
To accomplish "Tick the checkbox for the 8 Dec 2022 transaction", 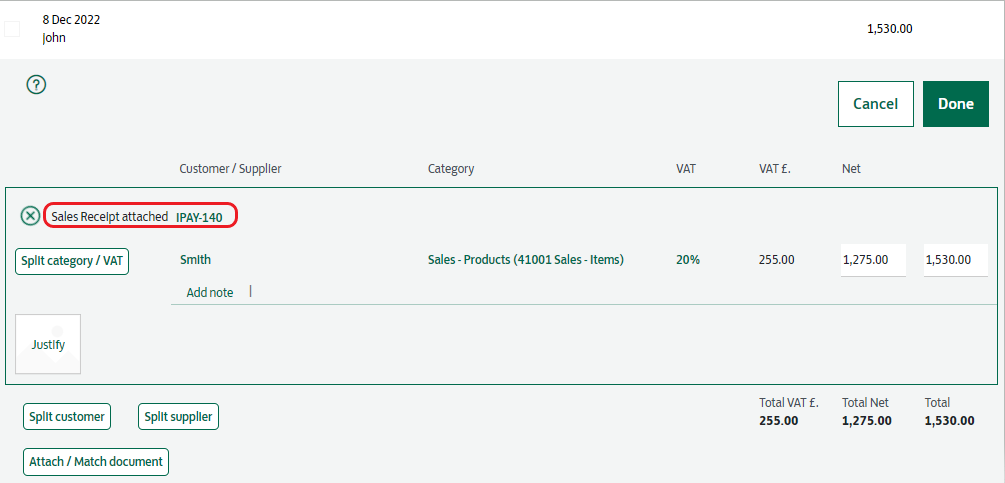I will [x=12, y=29].
